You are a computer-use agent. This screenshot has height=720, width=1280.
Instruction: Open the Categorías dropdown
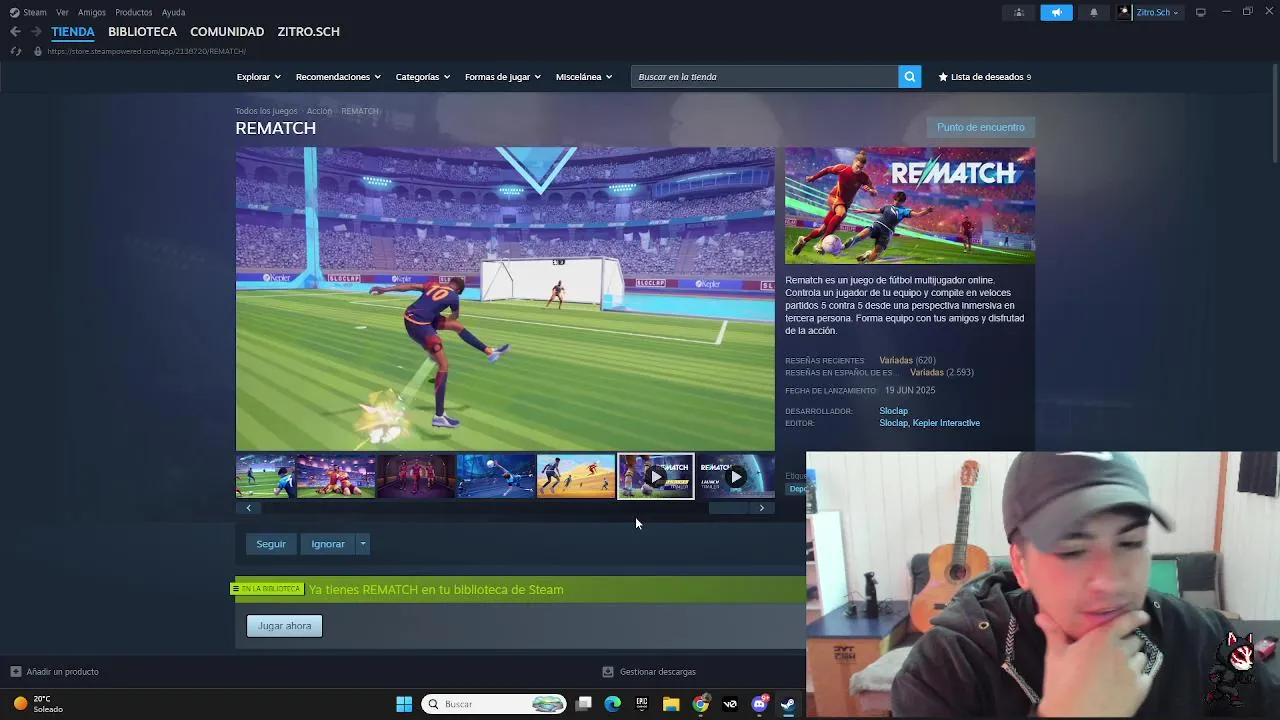click(422, 77)
